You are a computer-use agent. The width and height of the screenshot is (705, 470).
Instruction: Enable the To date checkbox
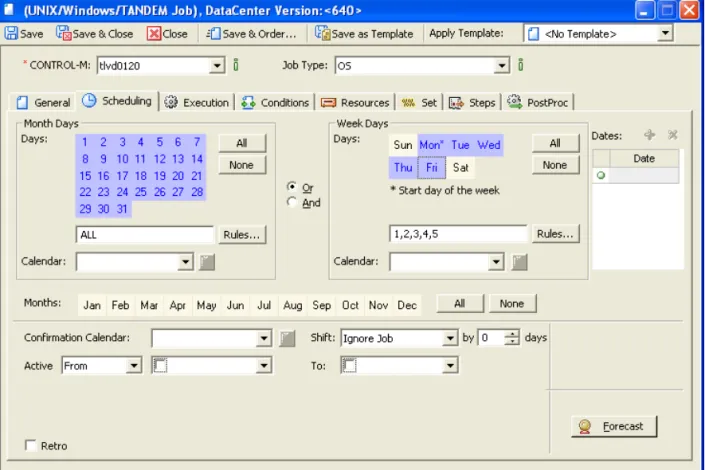click(350, 366)
